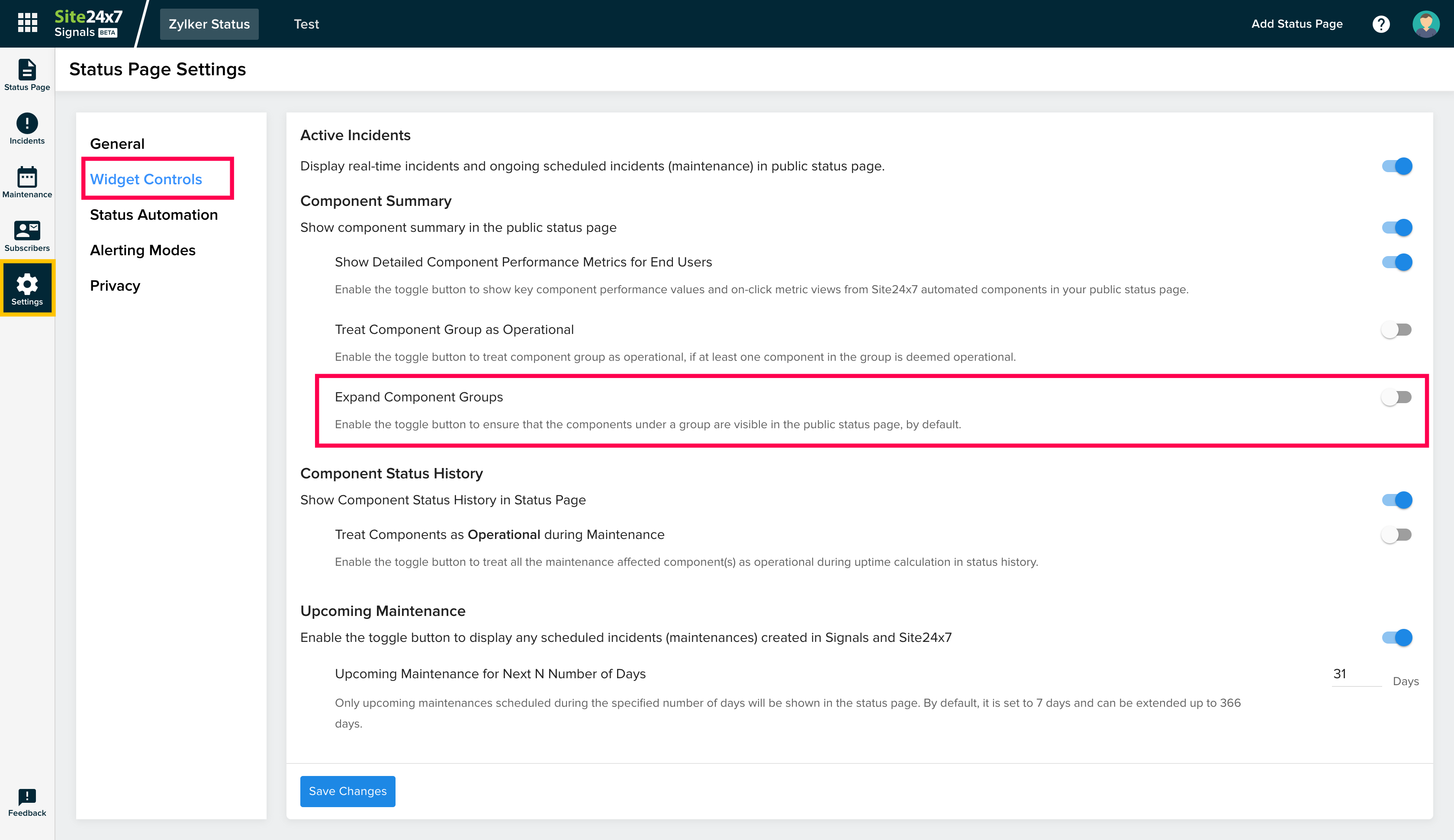This screenshot has width=1454, height=840.
Task: Open the Status Page sidebar icon
Action: [x=27, y=74]
